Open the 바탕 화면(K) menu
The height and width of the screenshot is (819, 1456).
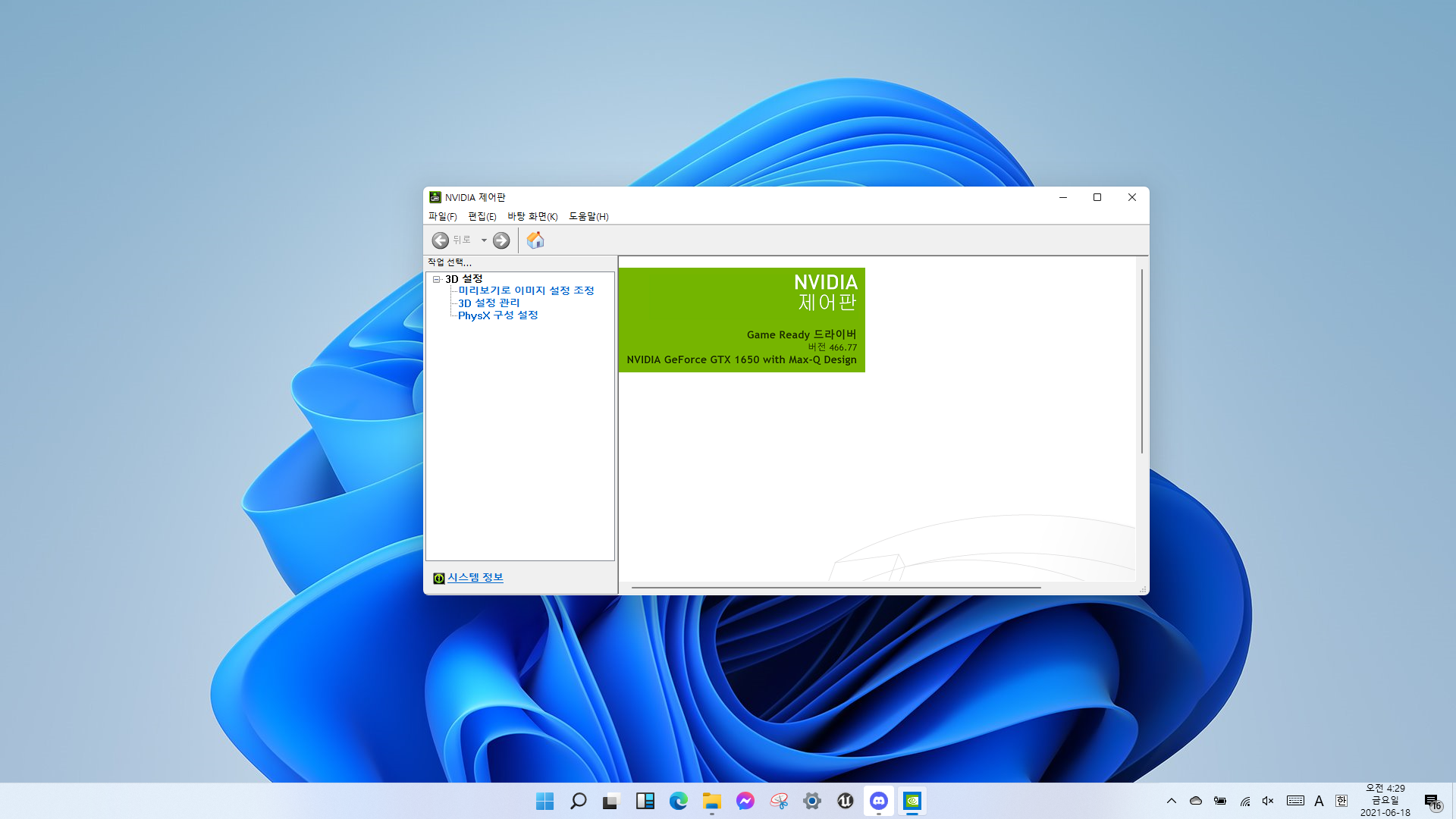[532, 217]
